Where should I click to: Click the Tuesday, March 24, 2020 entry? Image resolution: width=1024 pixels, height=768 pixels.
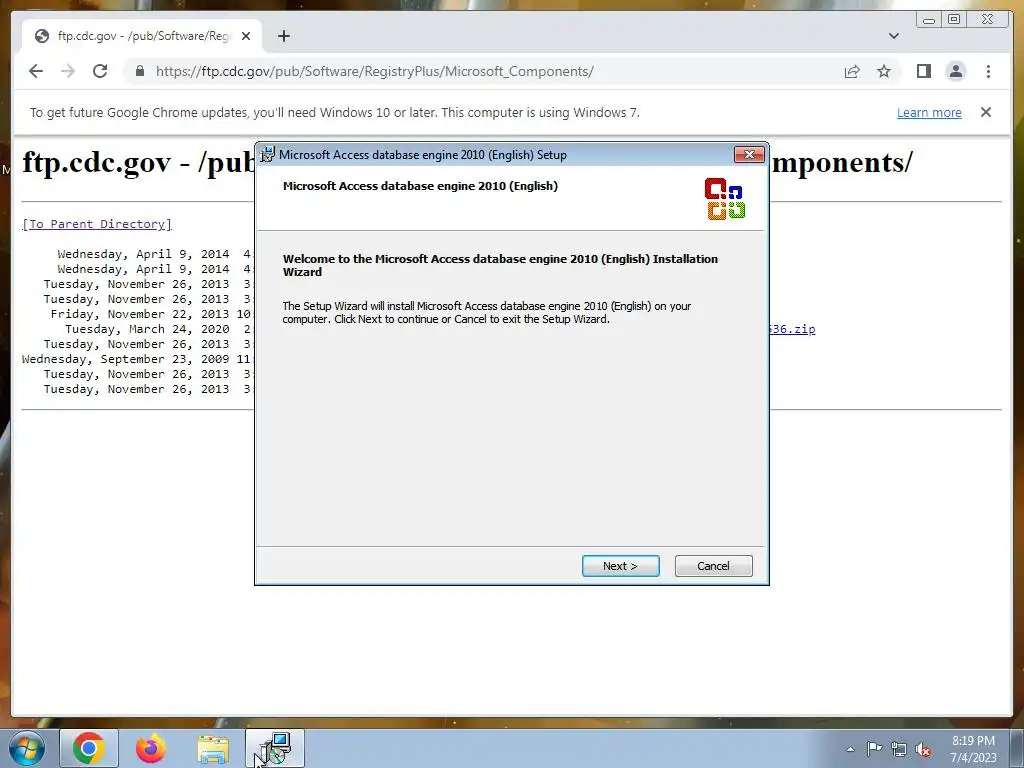click(147, 329)
